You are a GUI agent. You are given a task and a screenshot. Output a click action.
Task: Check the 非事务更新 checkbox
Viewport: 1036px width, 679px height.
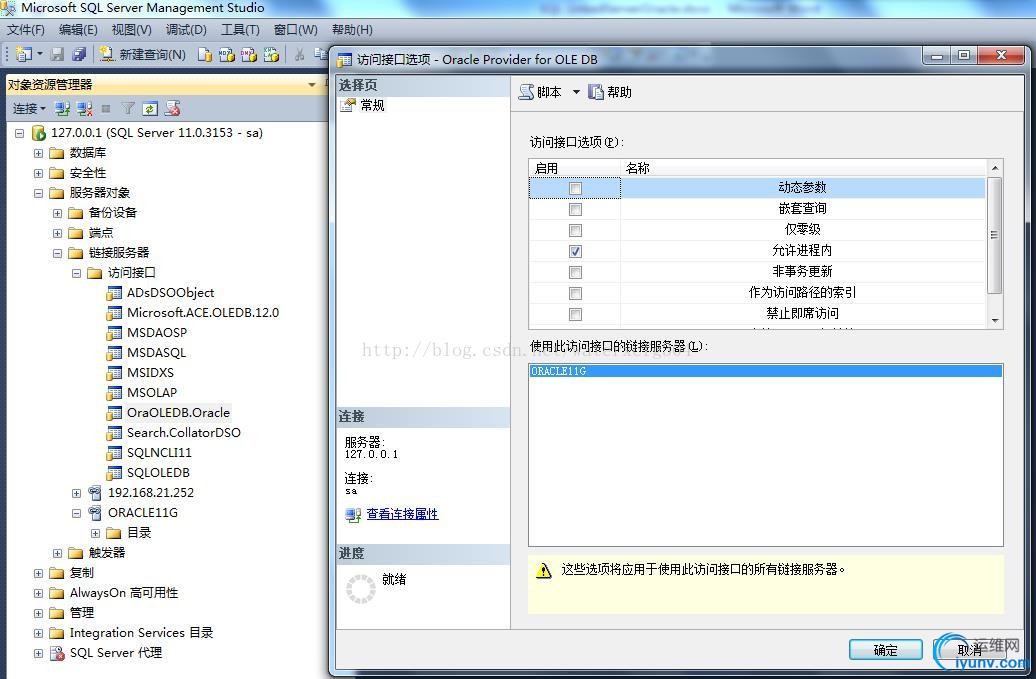575,272
